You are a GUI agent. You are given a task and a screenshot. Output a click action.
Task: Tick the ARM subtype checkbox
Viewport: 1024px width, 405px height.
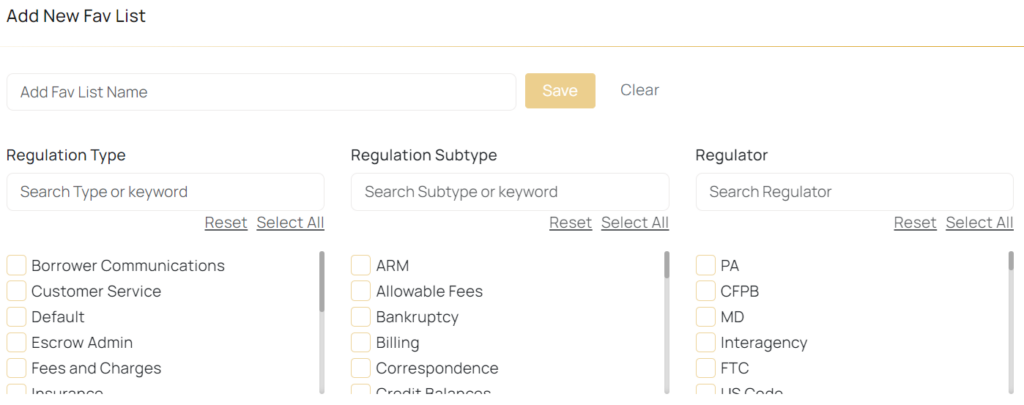pos(361,266)
